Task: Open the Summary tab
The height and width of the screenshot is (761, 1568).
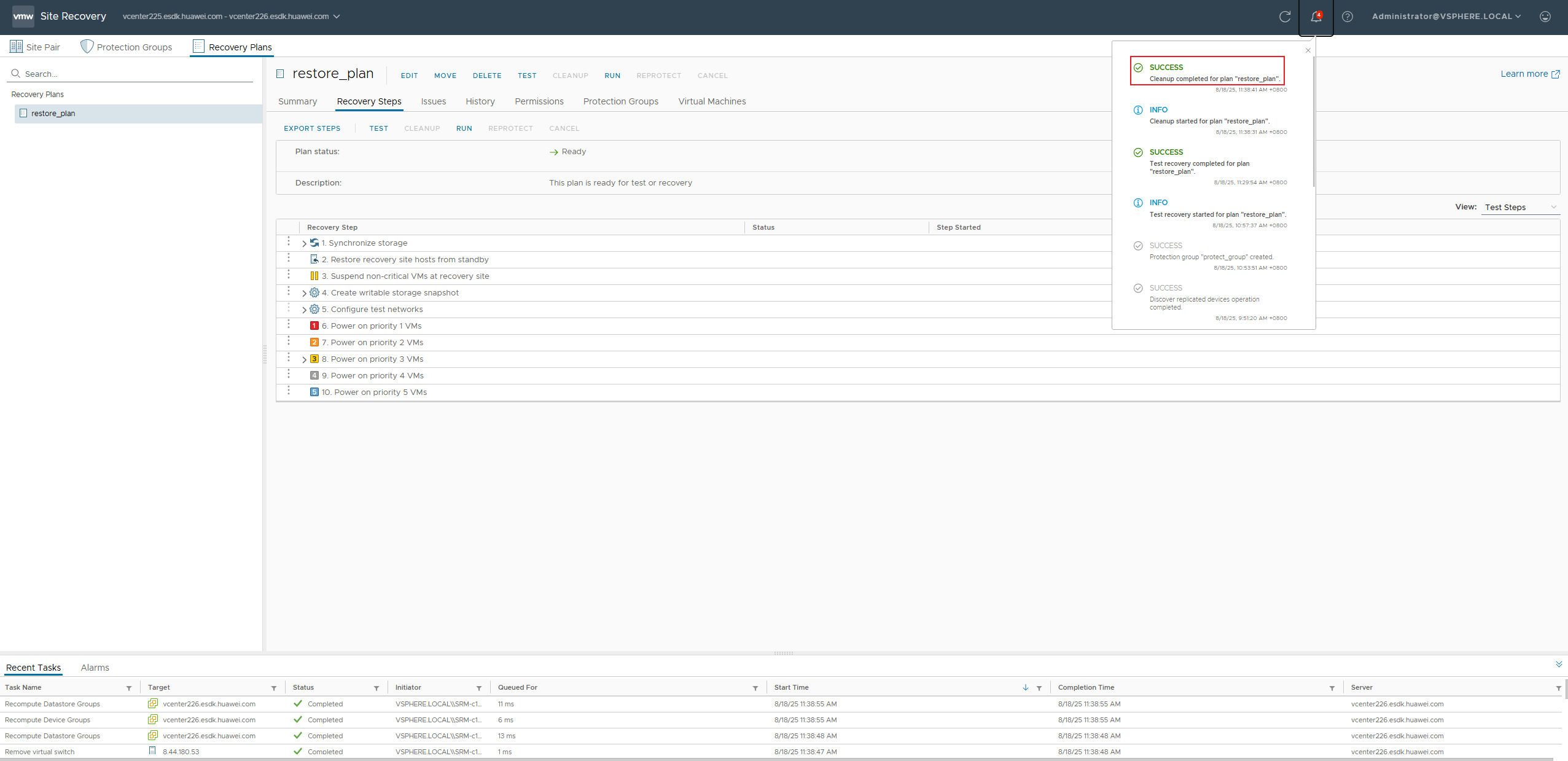Action: 298,101
